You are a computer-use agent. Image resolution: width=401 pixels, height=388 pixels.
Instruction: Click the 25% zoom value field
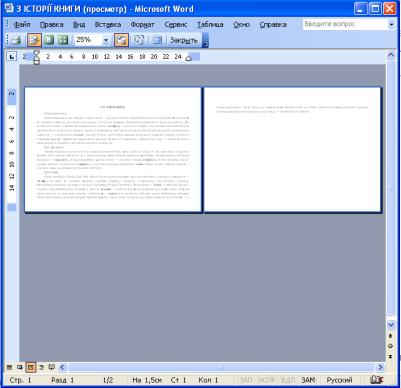pos(88,40)
